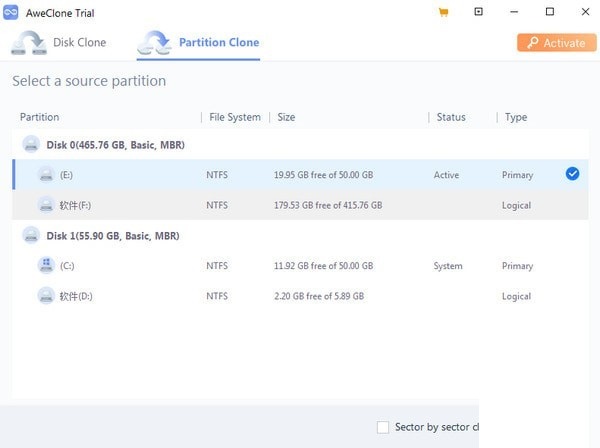The width and height of the screenshot is (600, 448).
Task: Click the Size column header
Action: 286,117
